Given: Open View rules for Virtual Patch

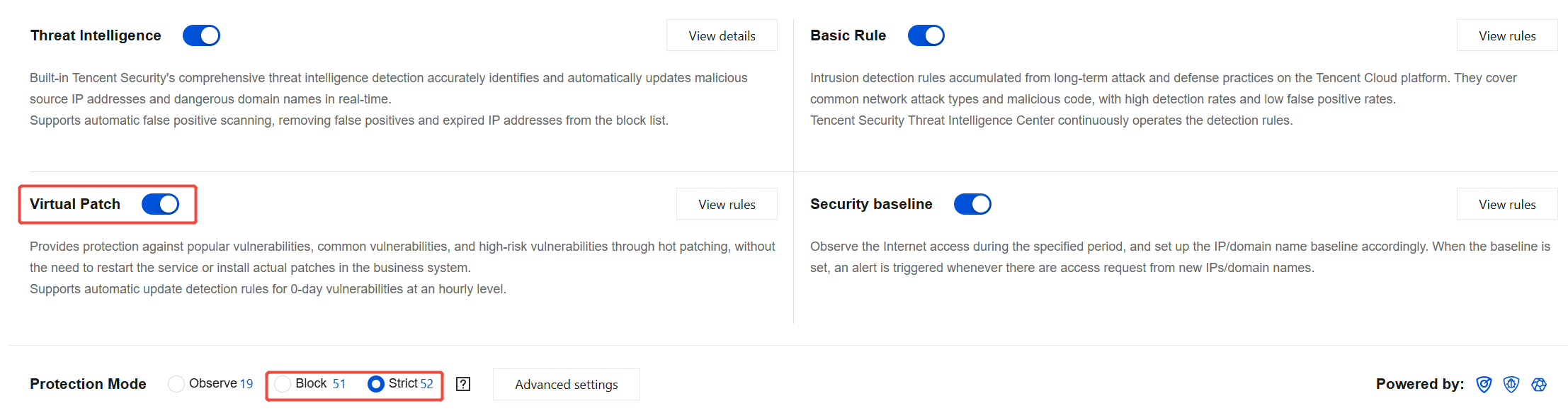Looking at the screenshot, I should [x=727, y=204].
